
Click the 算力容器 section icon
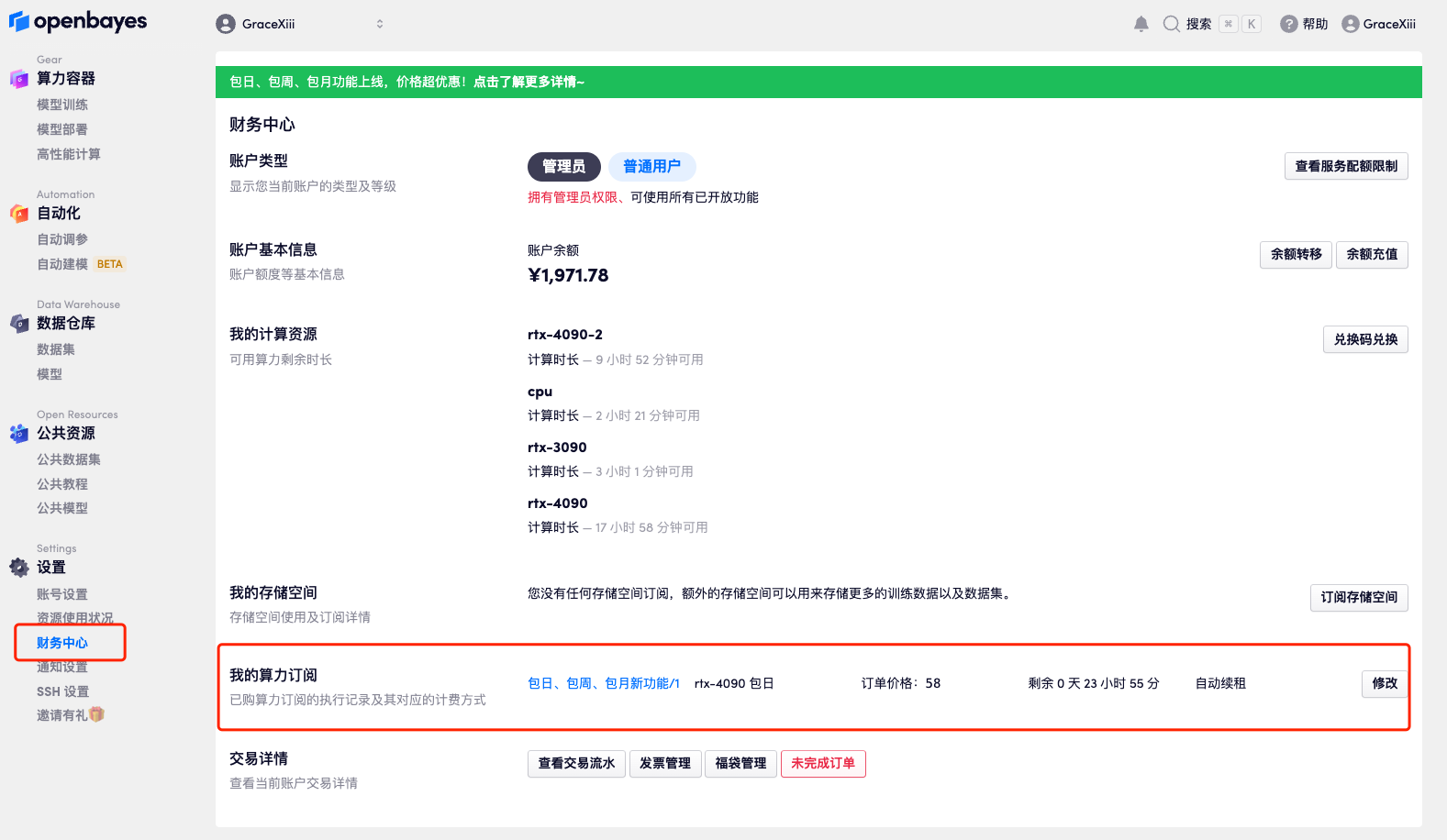click(19, 79)
